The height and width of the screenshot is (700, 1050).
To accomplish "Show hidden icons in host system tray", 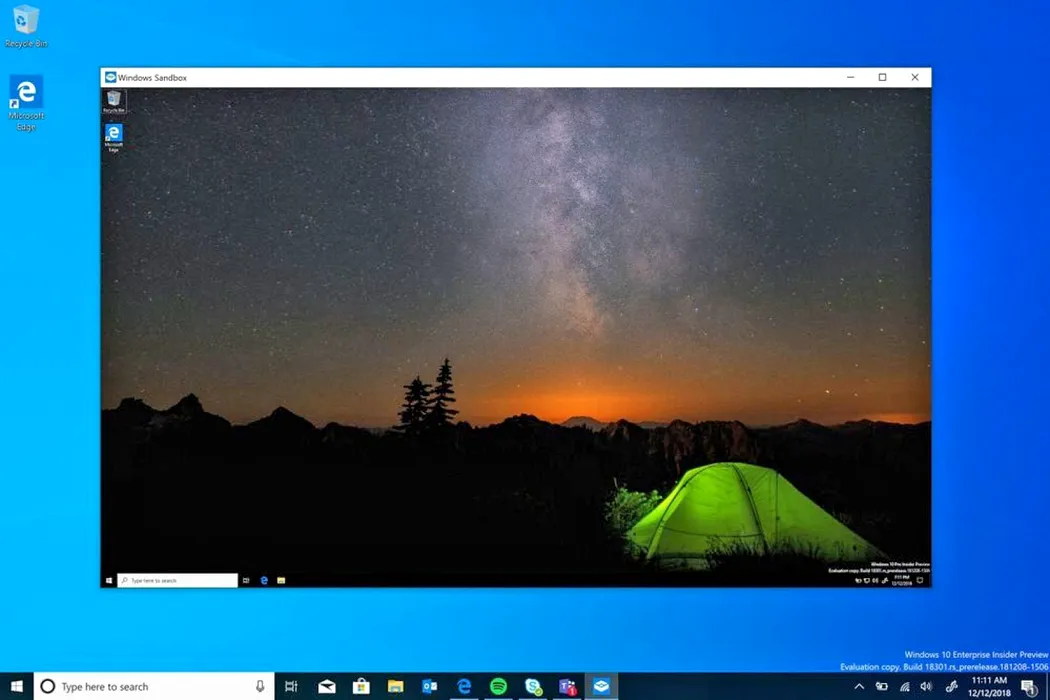I will (859, 687).
